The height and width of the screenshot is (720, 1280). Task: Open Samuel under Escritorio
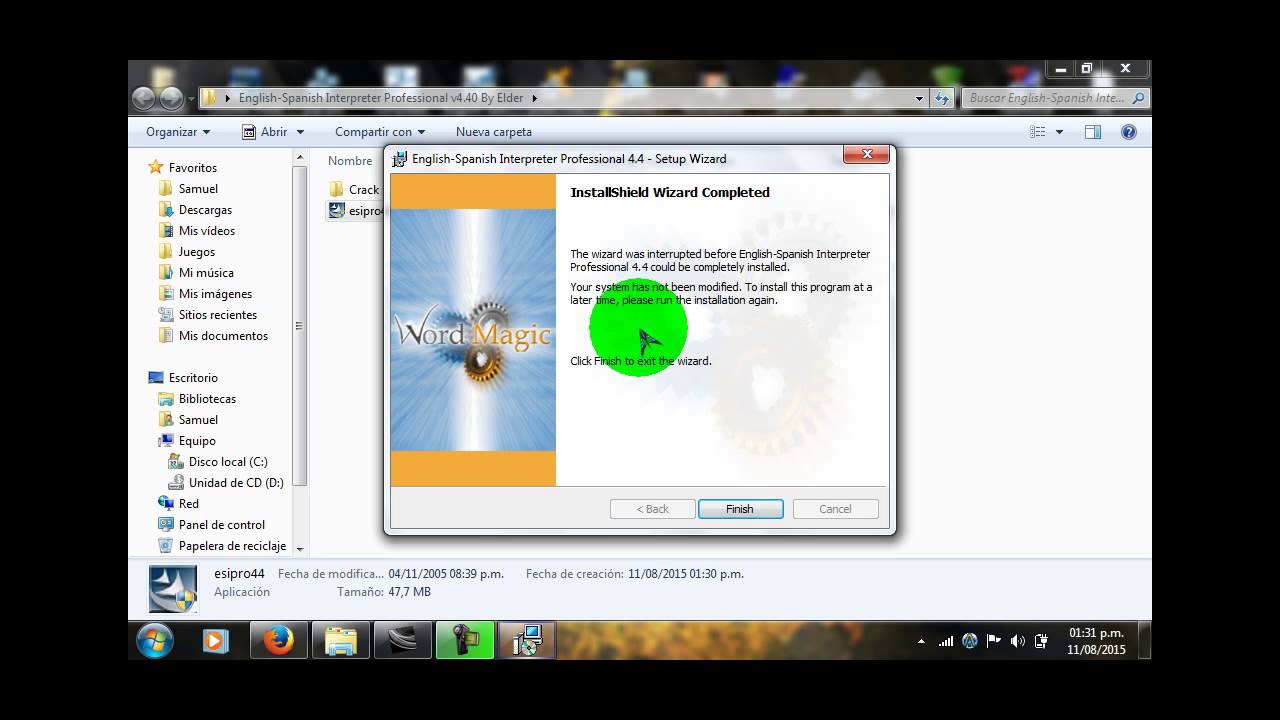198,420
